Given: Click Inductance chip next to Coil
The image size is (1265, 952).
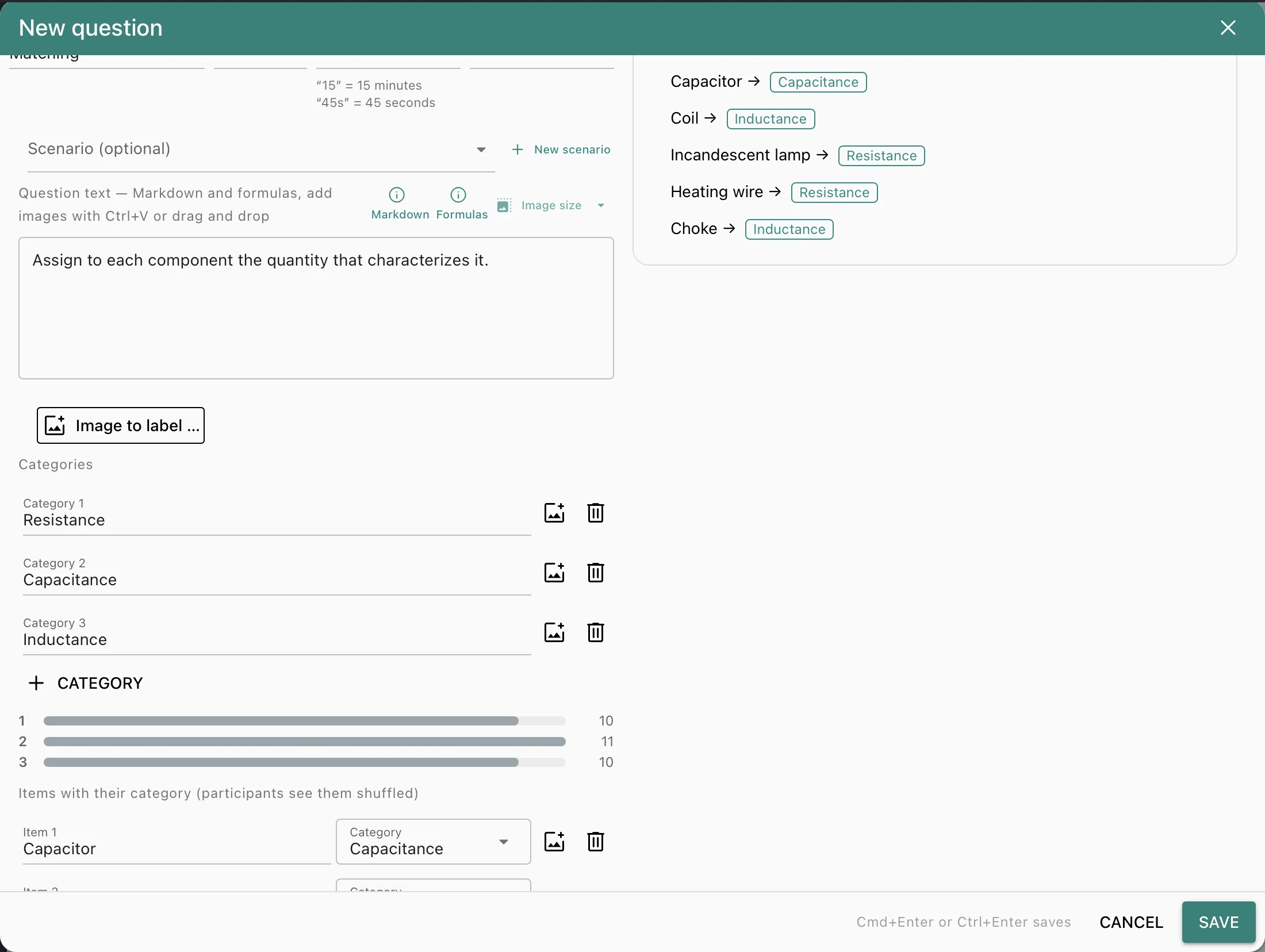Looking at the screenshot, I should (x=770, y=119).
